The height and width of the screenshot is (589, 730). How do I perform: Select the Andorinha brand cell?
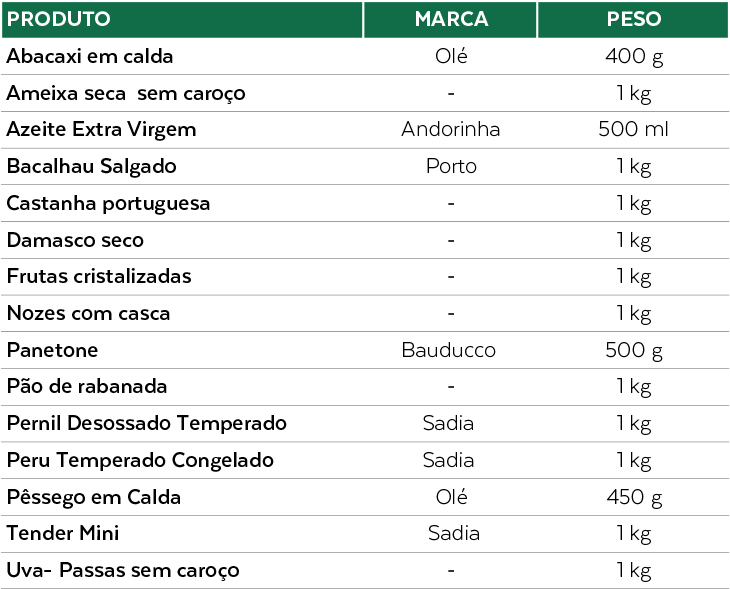pos(451,129)
